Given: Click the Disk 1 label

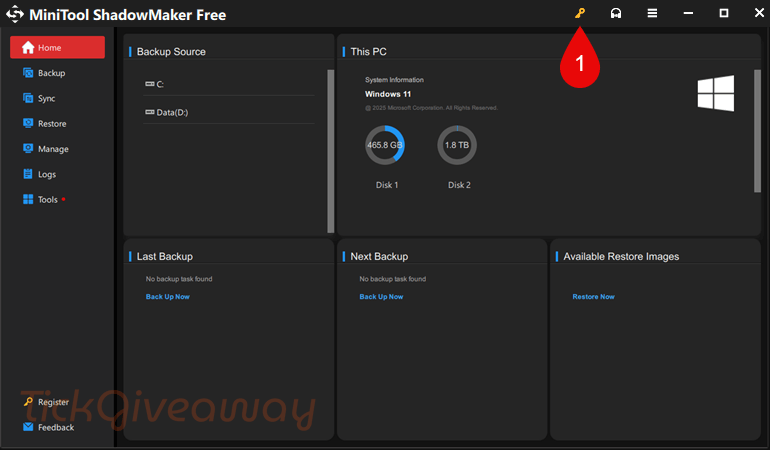Looking at the screenshot, I should click(387, 185).
